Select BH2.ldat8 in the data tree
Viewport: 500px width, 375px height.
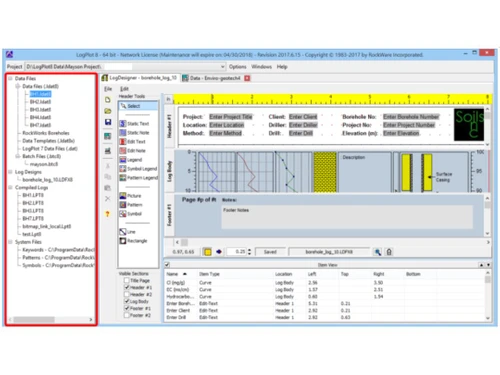click(x=40, y=102)
